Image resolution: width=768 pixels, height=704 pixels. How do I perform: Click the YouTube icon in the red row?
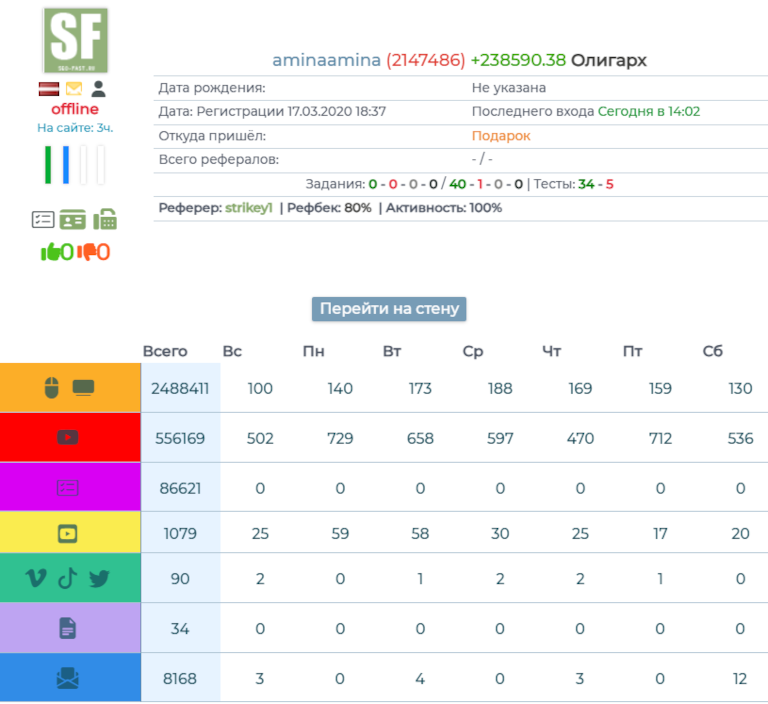pyautogui.click(x=68, y=437)
